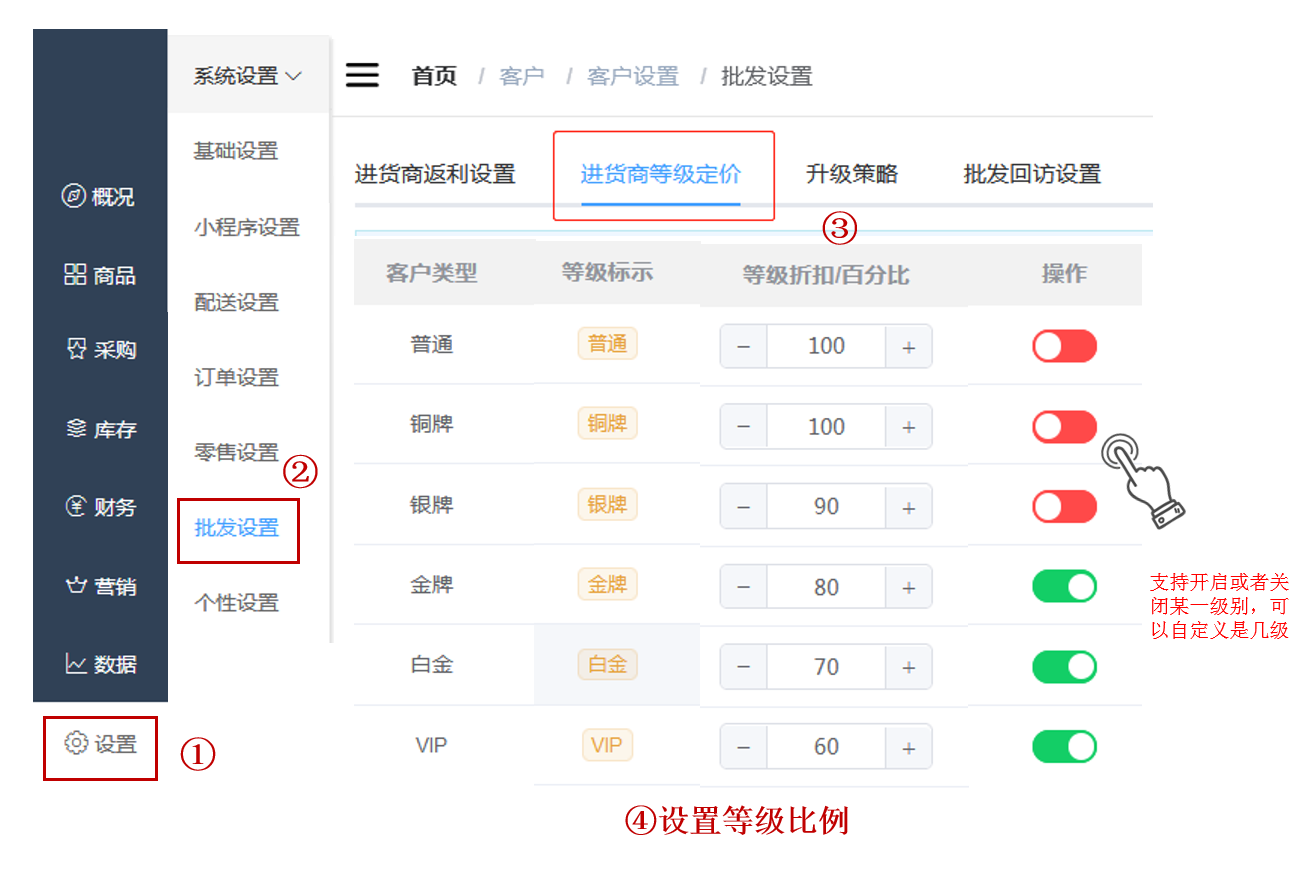1303x869 pixels.
Task: Increase the 白金 discount value
Action: [908, 667]
